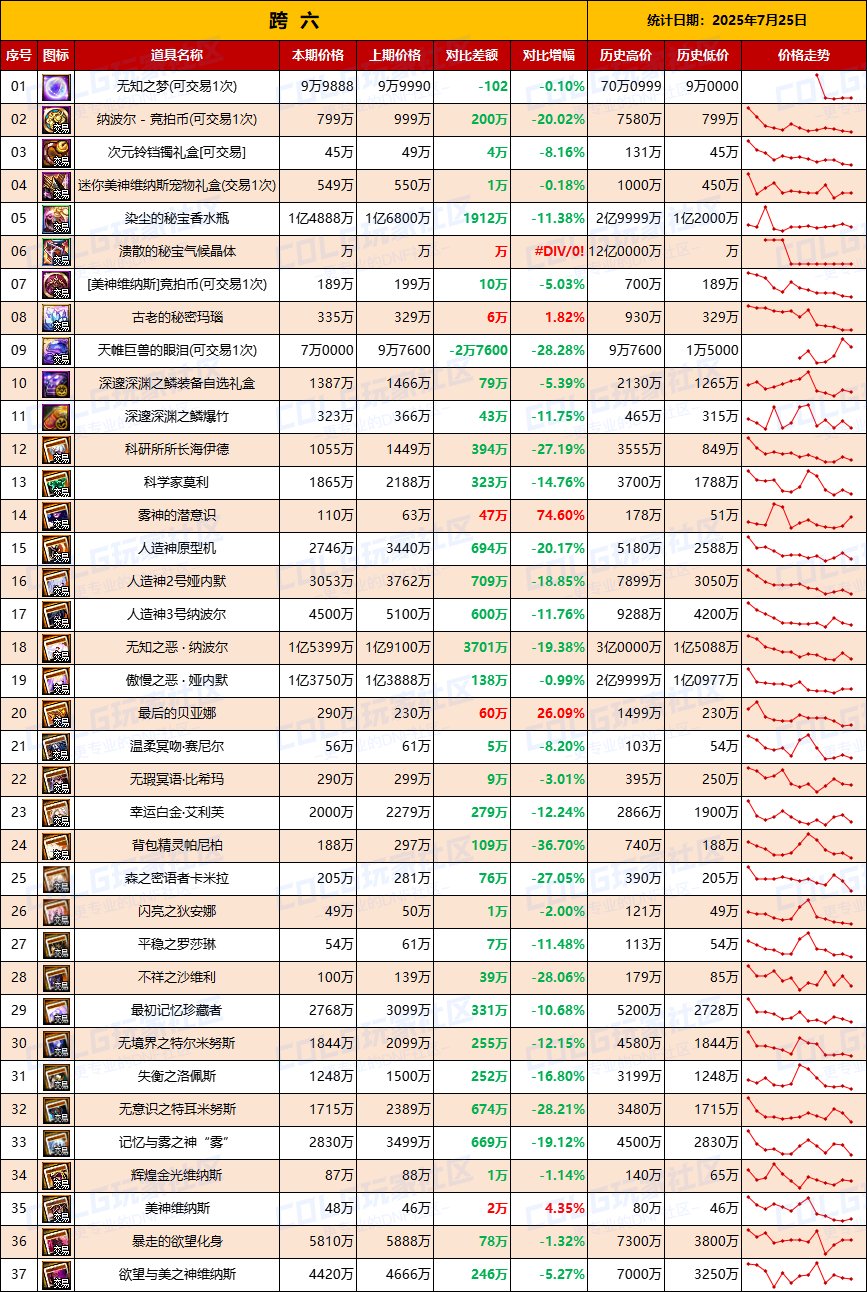This screenshot has height=1292, width=867.
Task: Select the 欲望与美之神维纳斯 card icon
Action: click(56, 1275)
